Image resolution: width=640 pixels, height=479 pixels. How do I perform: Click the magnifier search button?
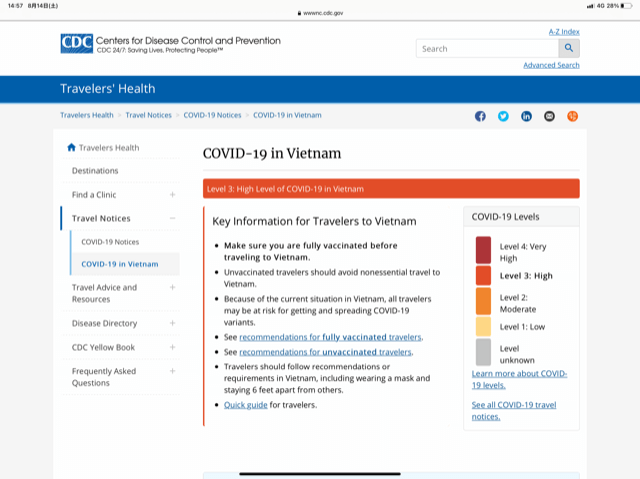tap(569, 48)
